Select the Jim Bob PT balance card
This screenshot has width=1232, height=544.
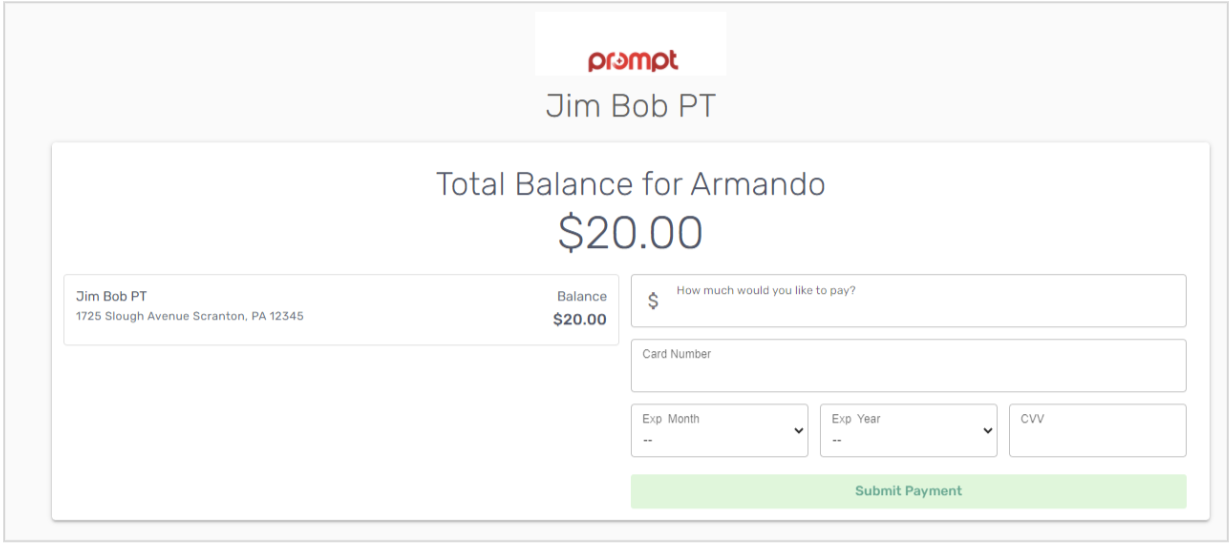pos(341,310)
